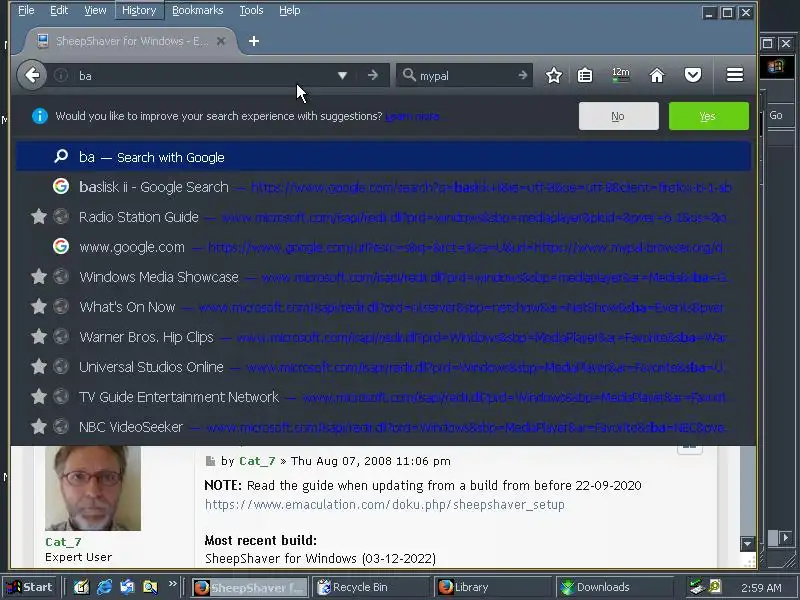
Task: Open the downloads indicator showing 12m
Action: click(620, 76)
